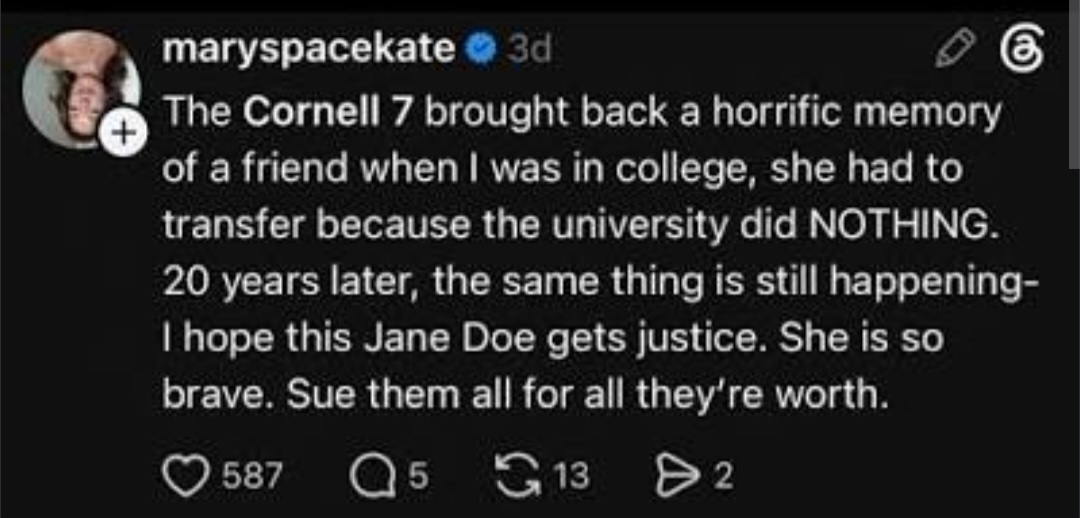This screenshot has width=1080, height=518.
Task: View the 2 shares count
Action: [x=720, y=476]
